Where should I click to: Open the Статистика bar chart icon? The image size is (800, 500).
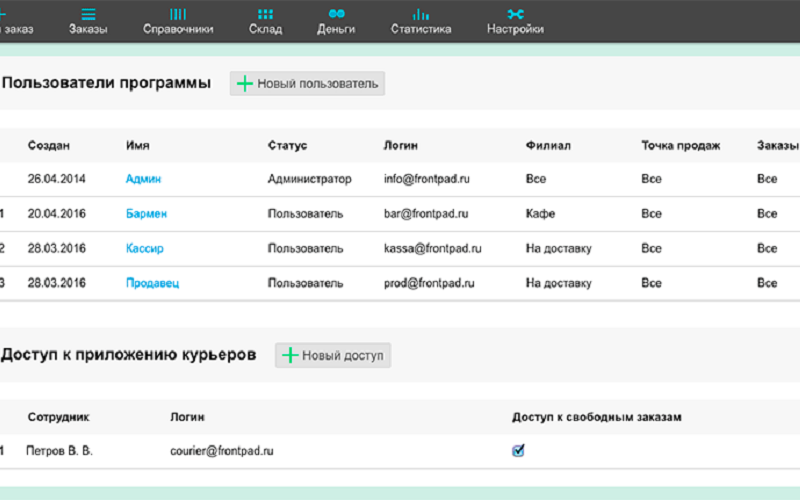[421, 14]
